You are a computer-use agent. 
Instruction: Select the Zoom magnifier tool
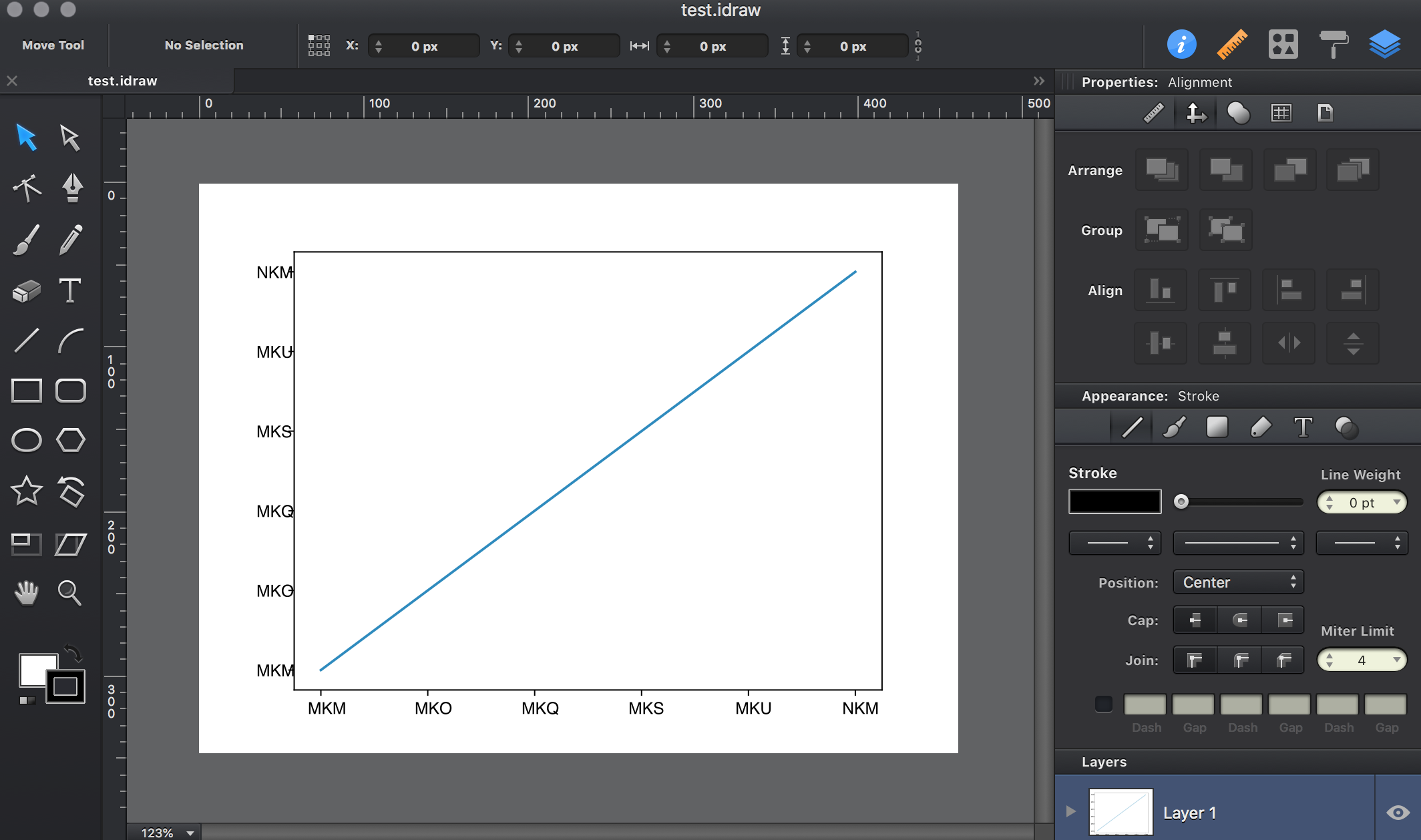[70, 592]
